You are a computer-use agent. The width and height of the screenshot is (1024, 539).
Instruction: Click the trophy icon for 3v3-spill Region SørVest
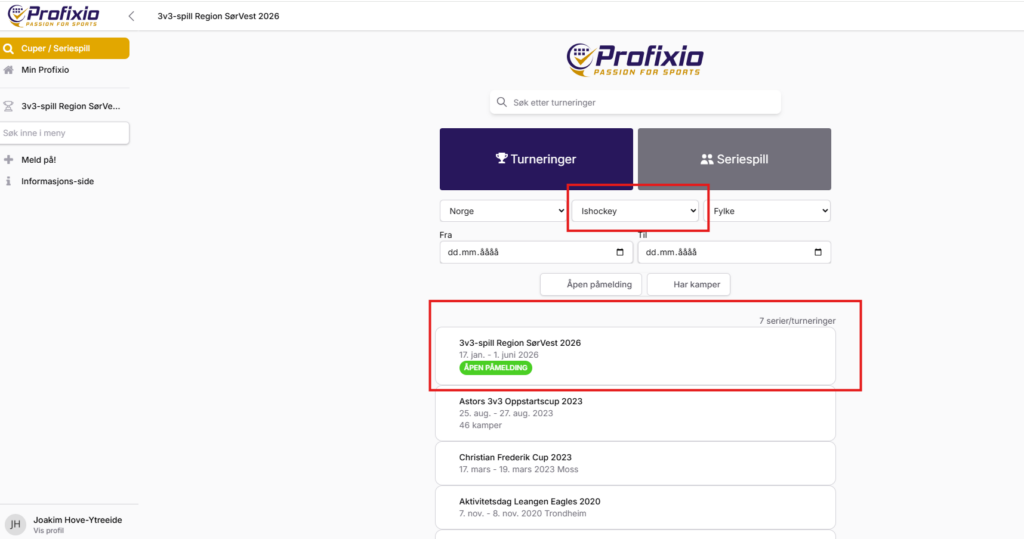pos(9,105)
